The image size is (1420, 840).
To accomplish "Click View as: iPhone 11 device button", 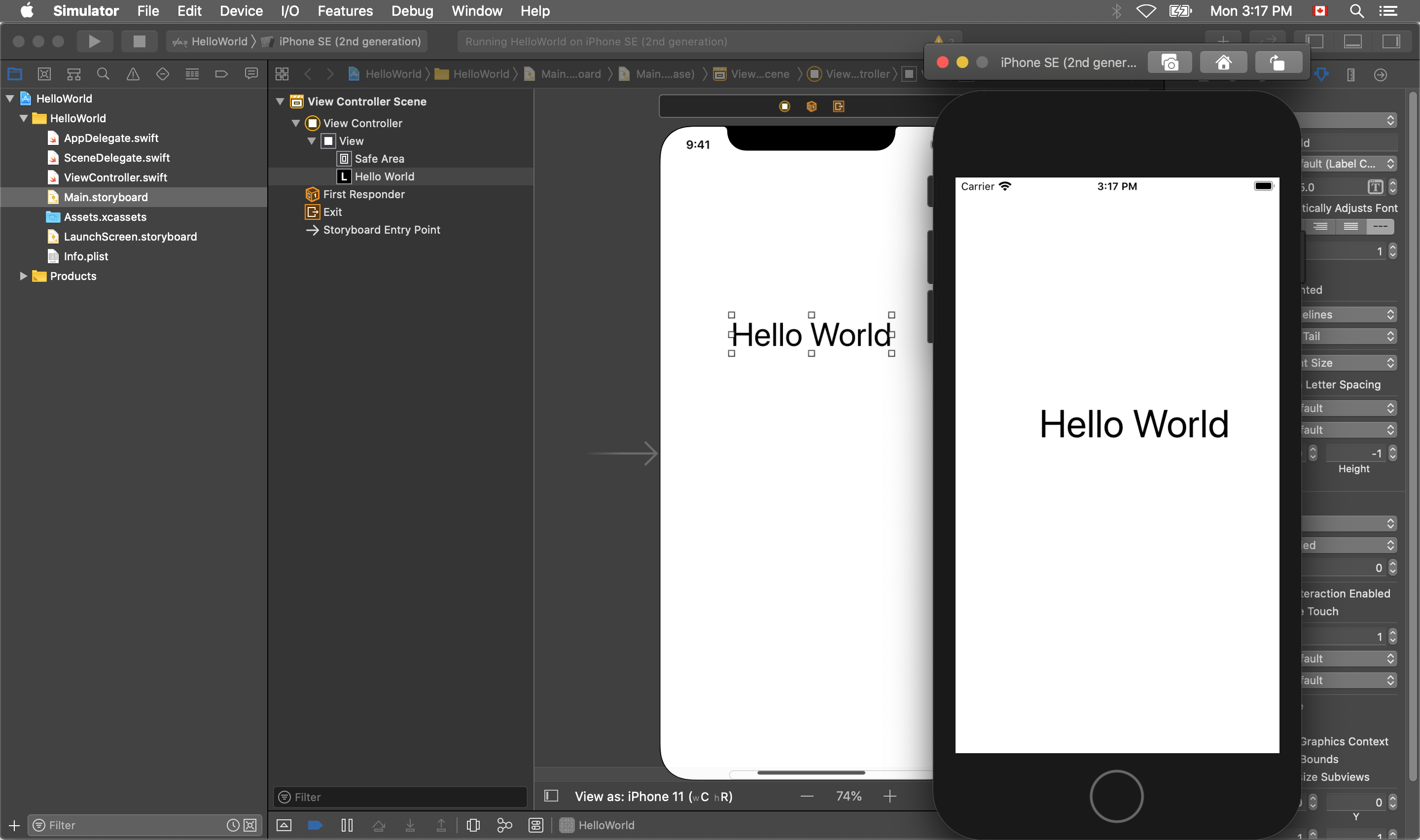I will tap(654, 797).
